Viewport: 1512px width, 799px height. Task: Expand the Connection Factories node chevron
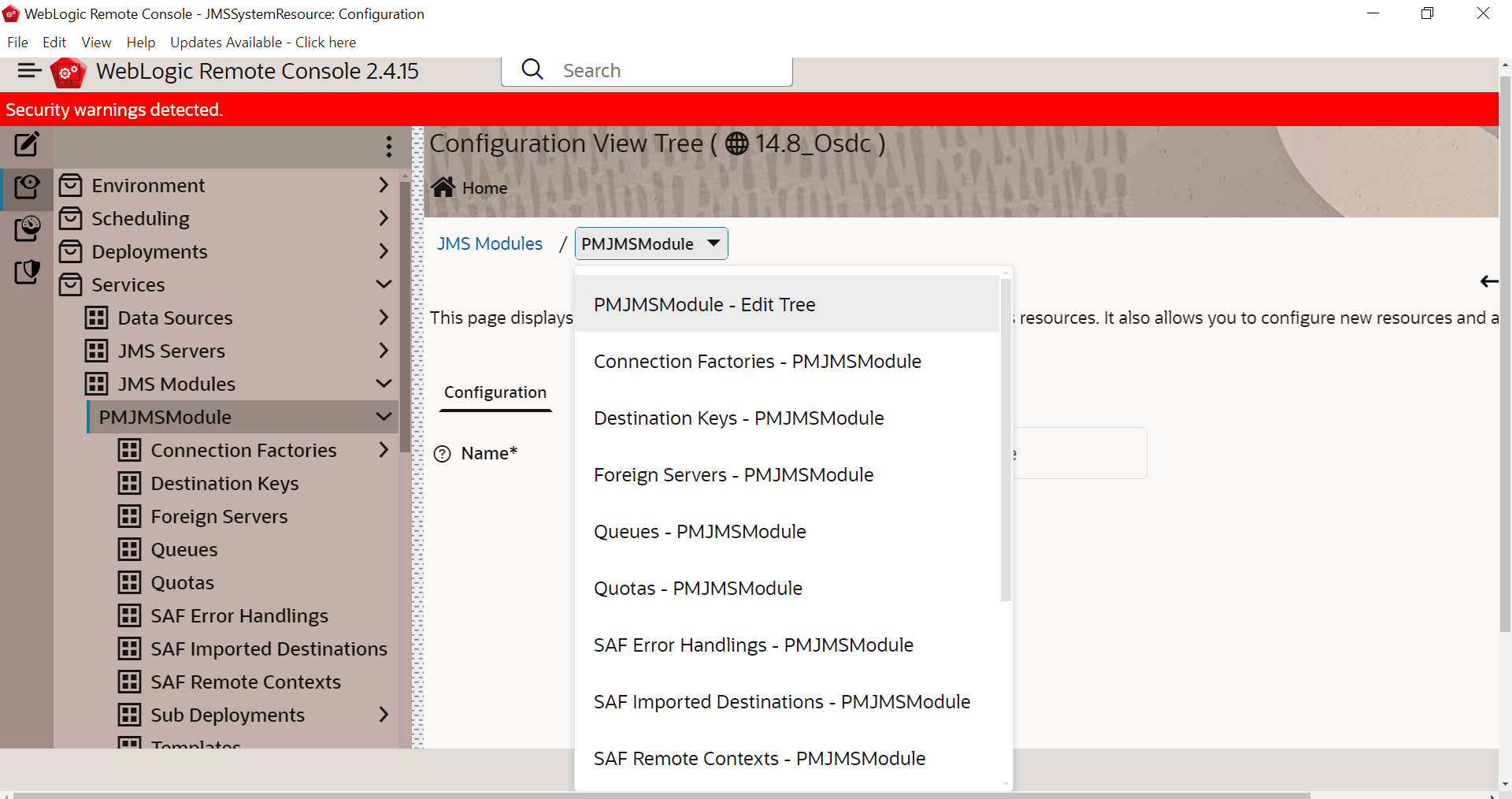coord(384,450)
